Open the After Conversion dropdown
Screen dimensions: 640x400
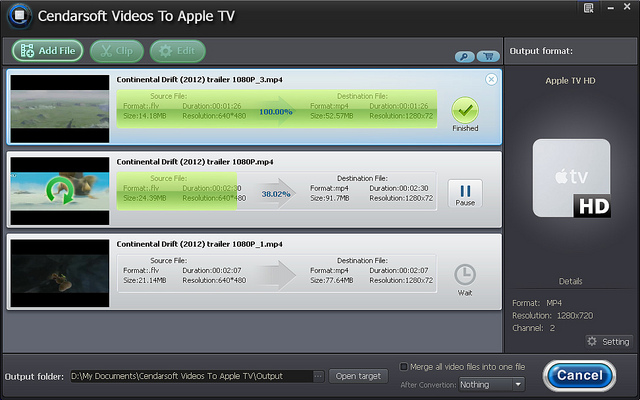pyautogui.click(x=491, y=384)
